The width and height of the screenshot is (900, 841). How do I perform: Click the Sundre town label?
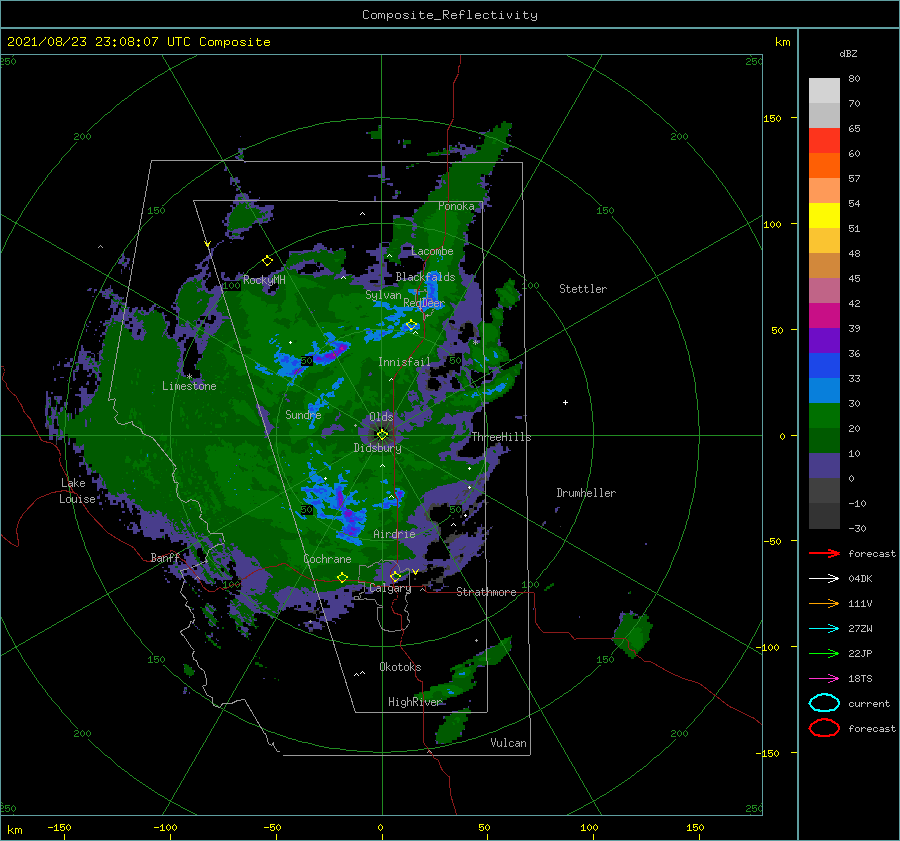click(x=303, y=414)
